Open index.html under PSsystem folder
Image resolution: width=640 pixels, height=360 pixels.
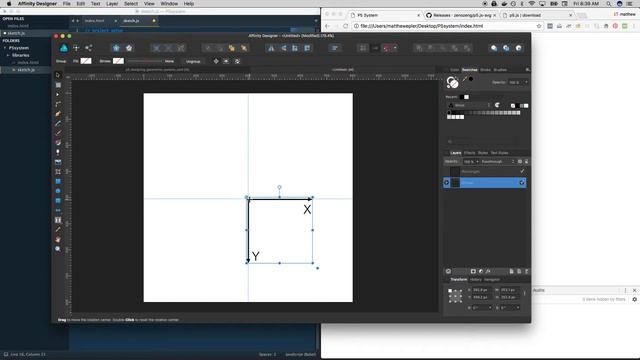(x=28, y=62)
